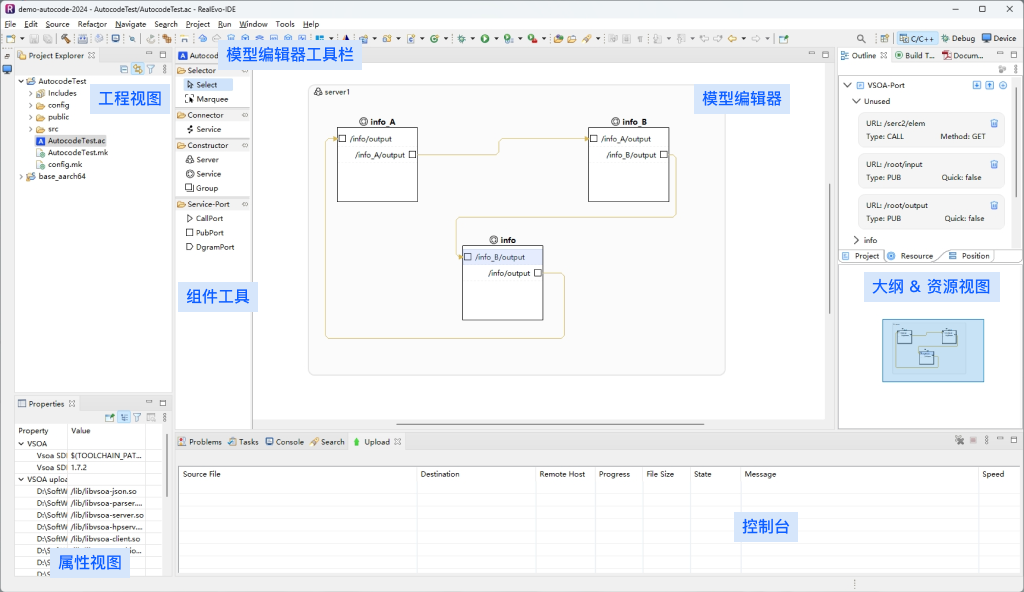Open the Navigate menu
1024x592 pixels.
tap(131, 24)
